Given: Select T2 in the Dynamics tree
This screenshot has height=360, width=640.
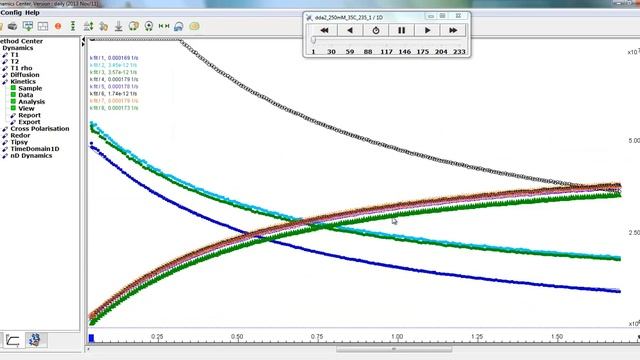Looking at the screenshot, I should pos(15,61).
